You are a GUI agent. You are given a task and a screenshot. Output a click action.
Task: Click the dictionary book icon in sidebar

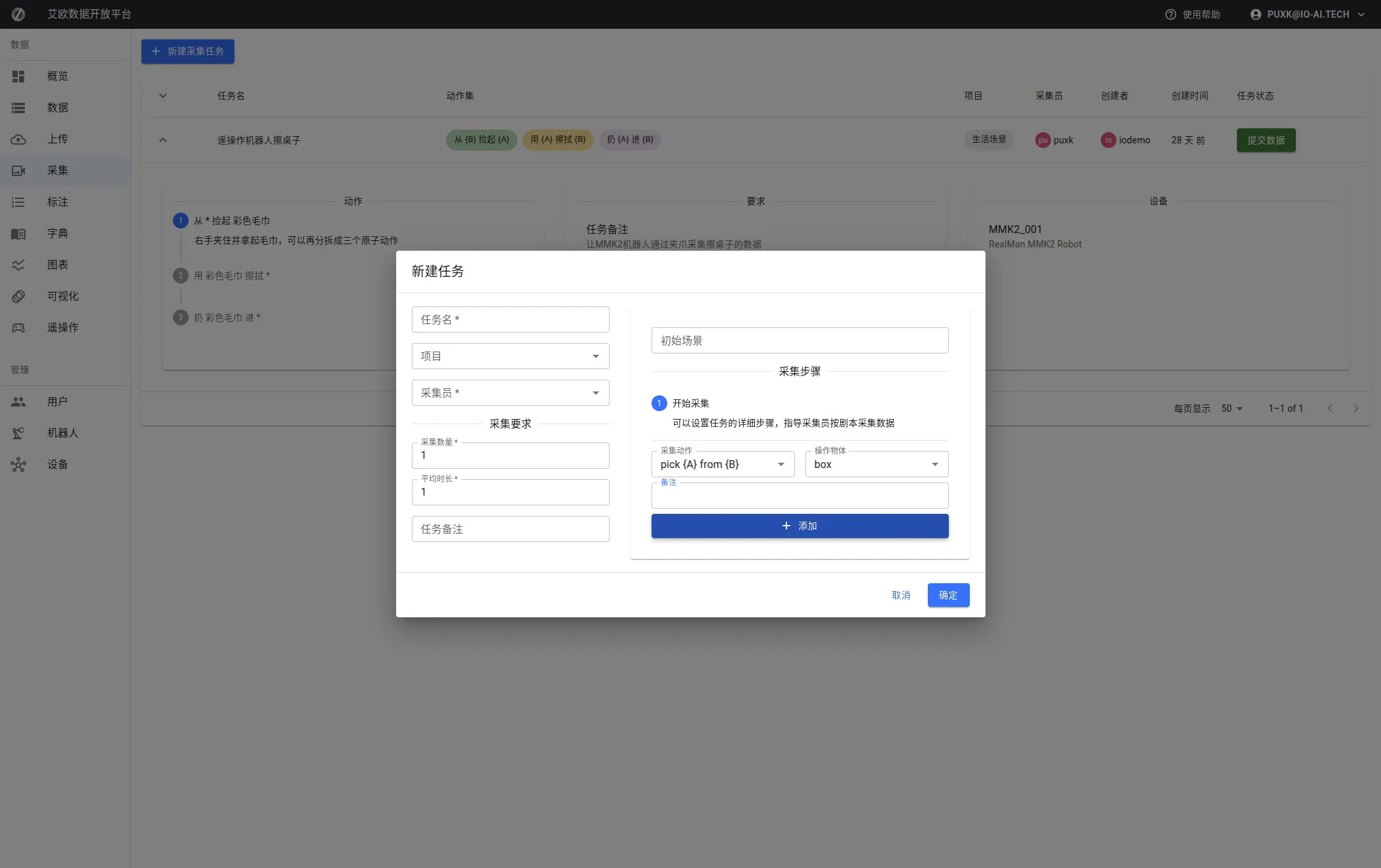pos(18,234)
